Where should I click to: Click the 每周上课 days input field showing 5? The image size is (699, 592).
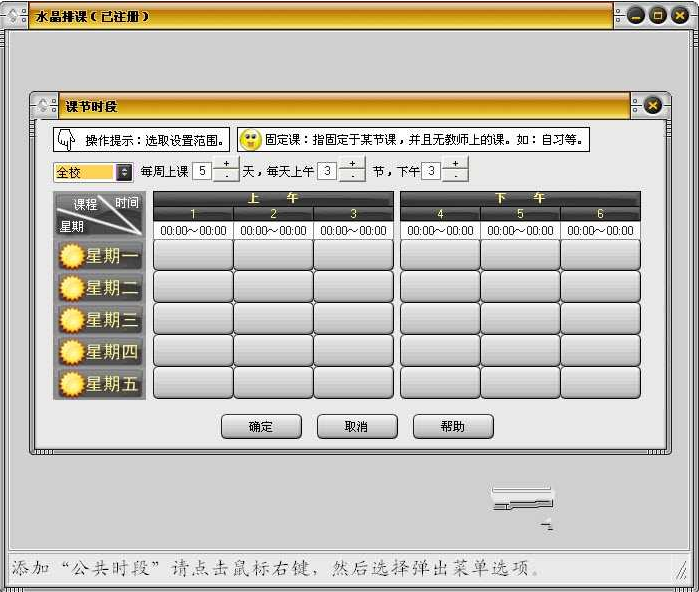click(x=202, y=171)
